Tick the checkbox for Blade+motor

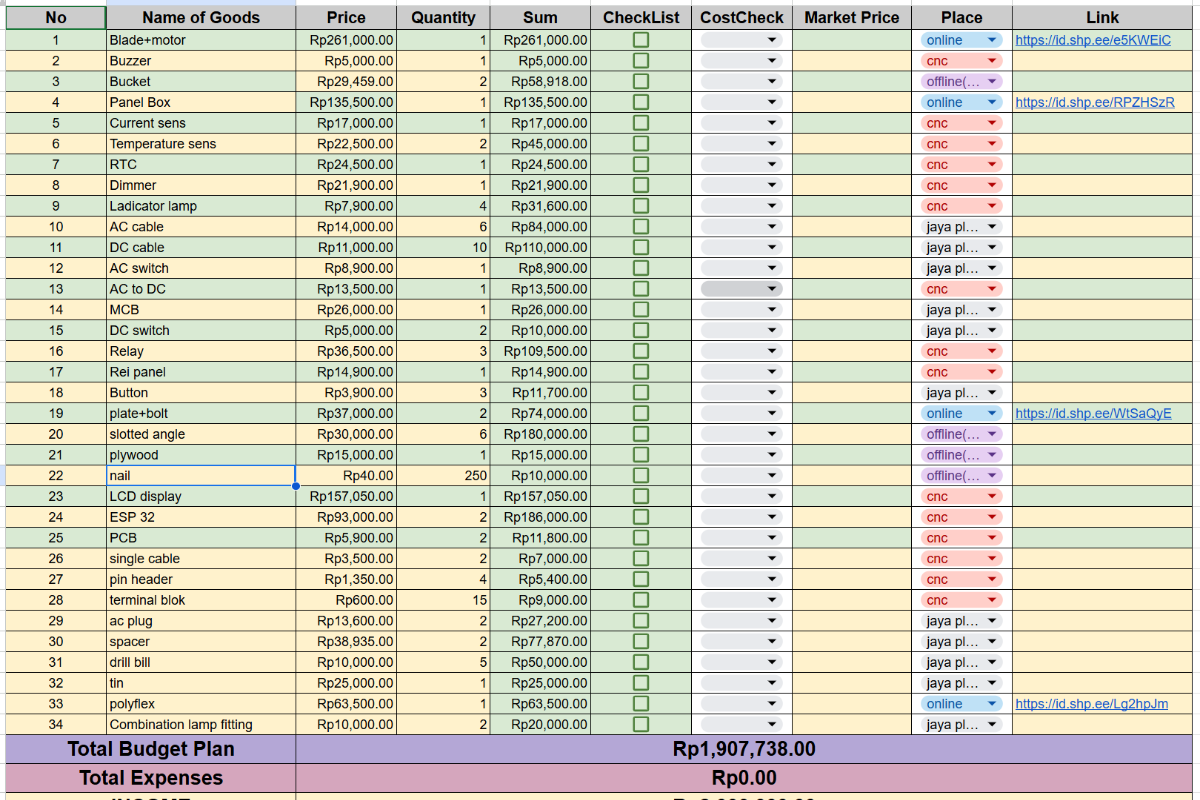641,40
